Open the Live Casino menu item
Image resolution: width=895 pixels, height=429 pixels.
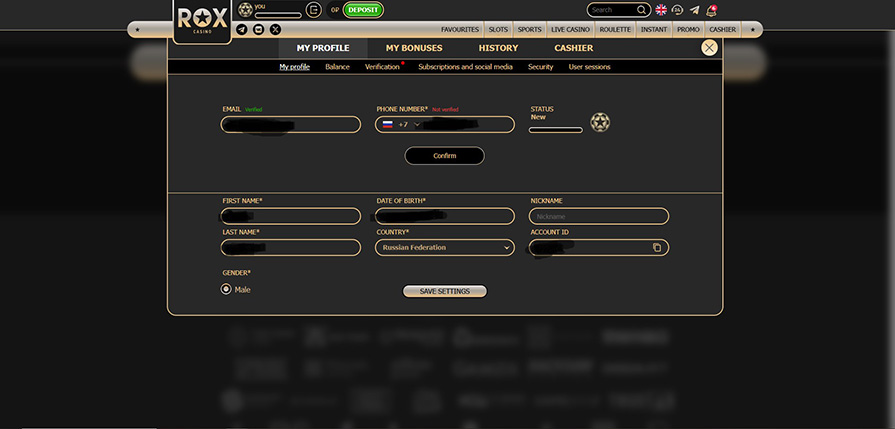pyautogui.click(x=570, y=30)
